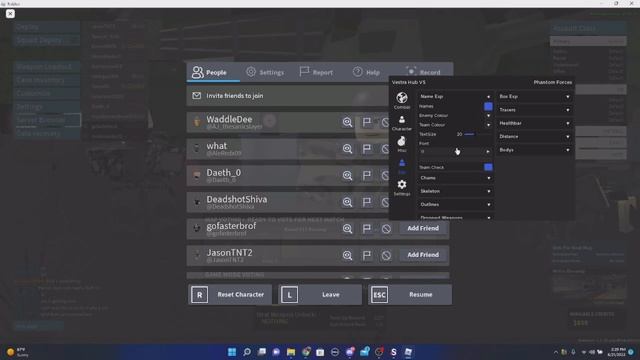Report Daeth_0 using the flag icon
Viewport: 640px width, 360px height.
(x=367, y=176)
